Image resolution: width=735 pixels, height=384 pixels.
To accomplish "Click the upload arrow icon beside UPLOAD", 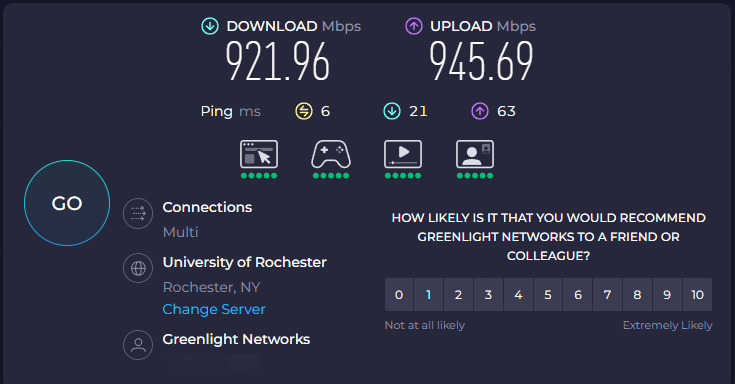I will tap(414, 26).
